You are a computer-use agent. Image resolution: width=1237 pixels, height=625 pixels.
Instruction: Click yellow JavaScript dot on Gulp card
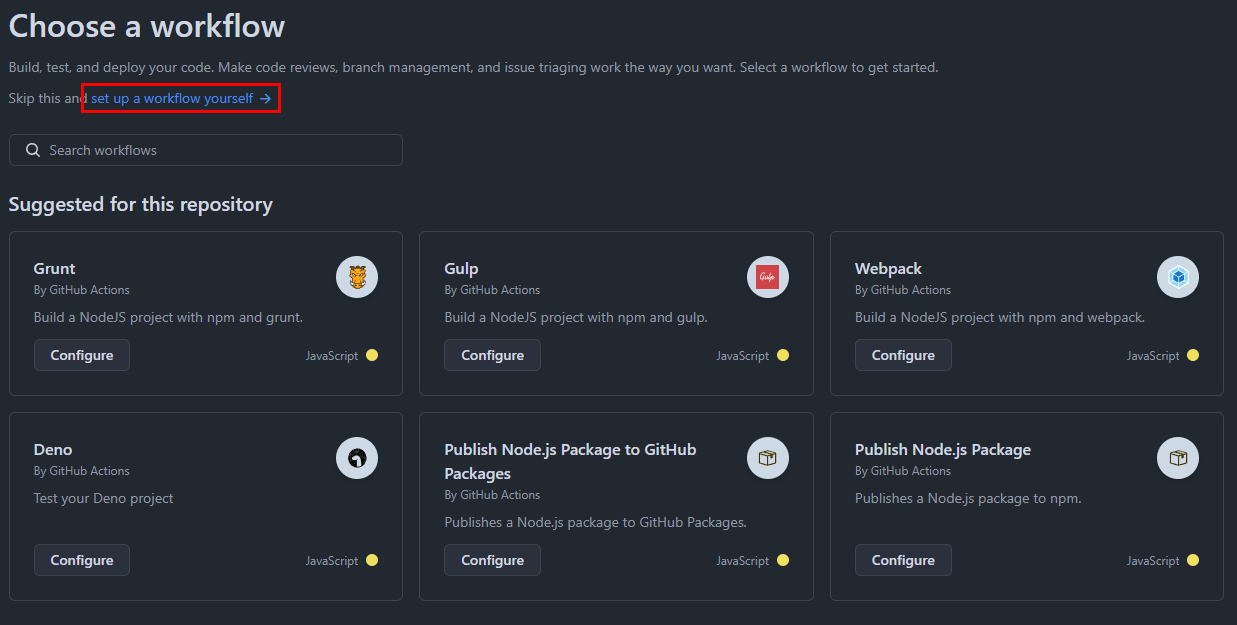click(x=783, y=355)
